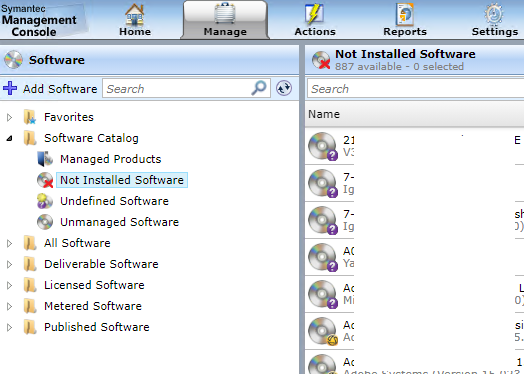Image resolution: width=525 pixels, height=374 pixels.
Task: Click the All Software folder icon
Action: click(30, 243)
